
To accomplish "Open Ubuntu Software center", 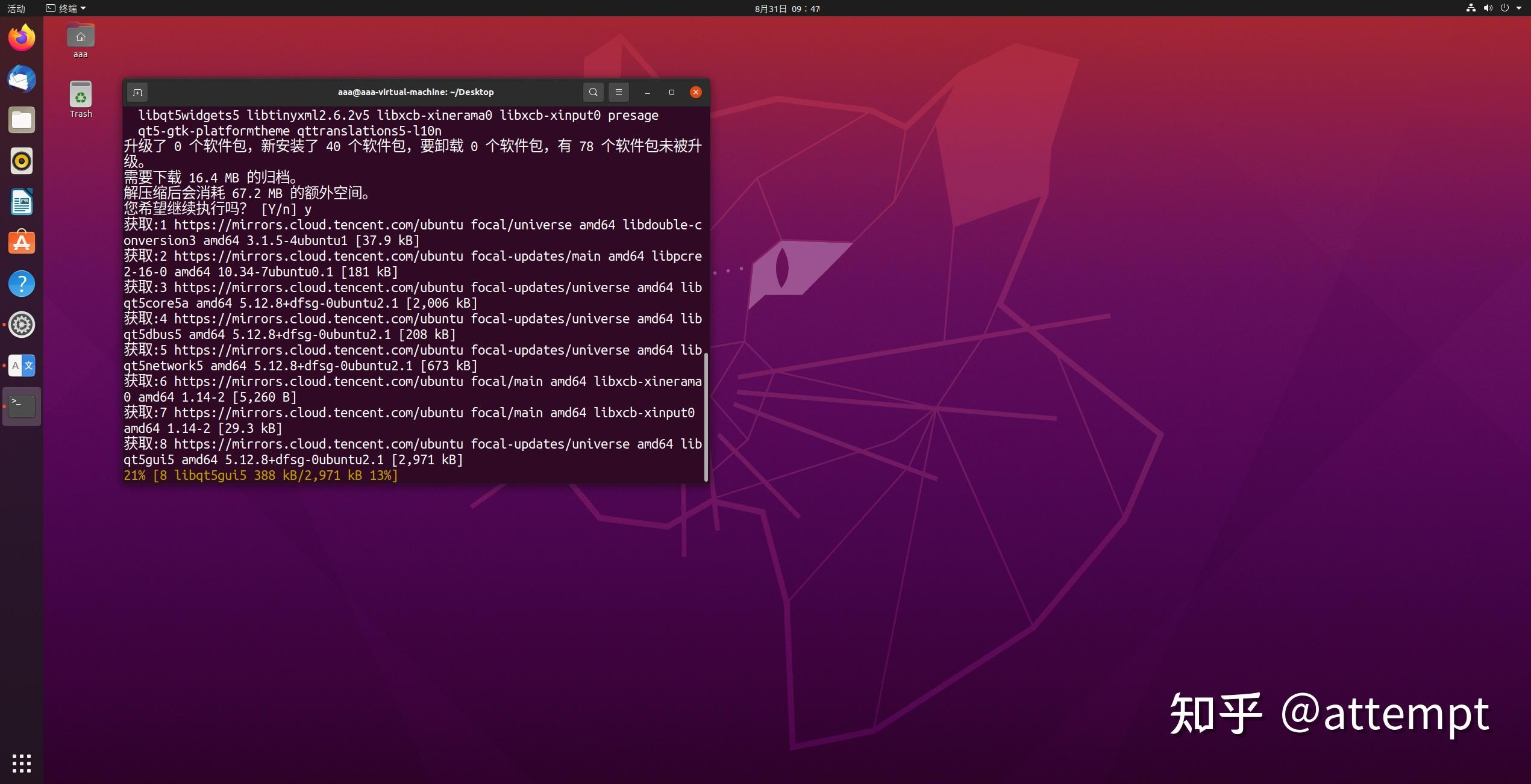I will click(x=21, y=242).
